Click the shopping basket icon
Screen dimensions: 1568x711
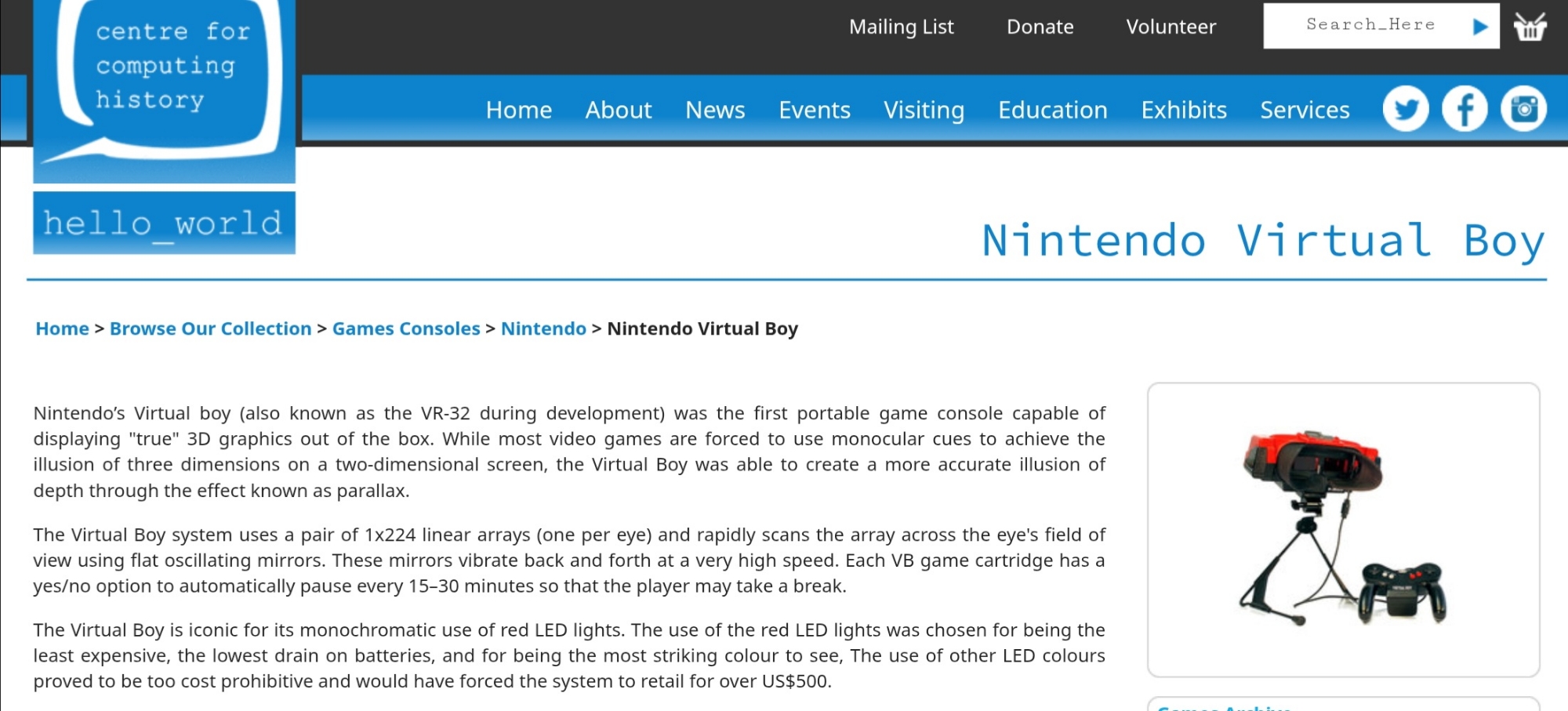tap(1530, 27)
